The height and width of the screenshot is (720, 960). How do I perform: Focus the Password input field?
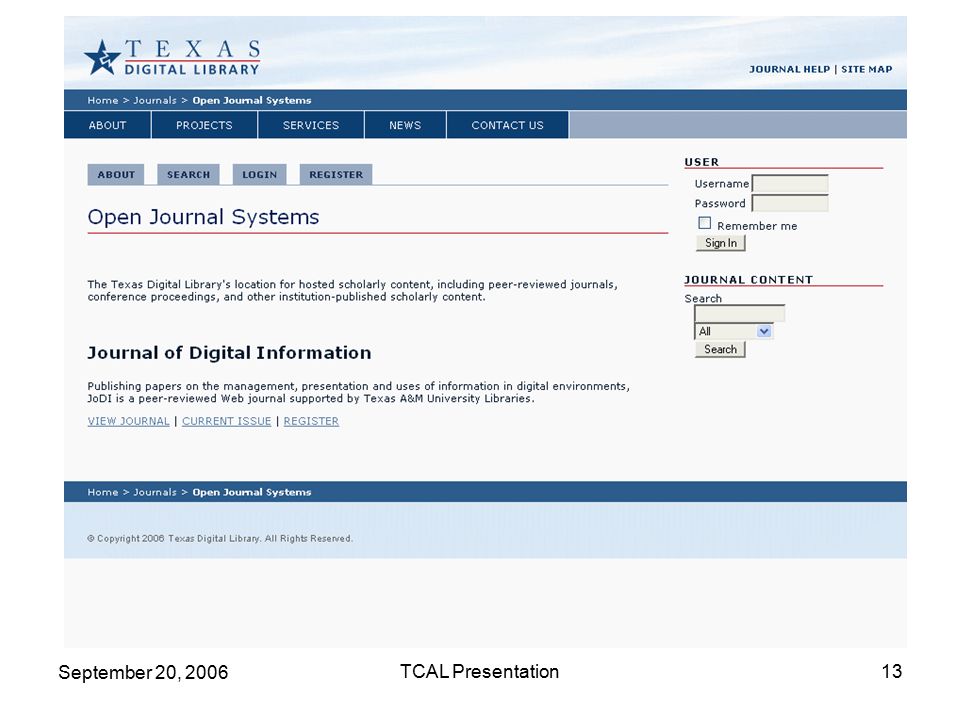790,203
